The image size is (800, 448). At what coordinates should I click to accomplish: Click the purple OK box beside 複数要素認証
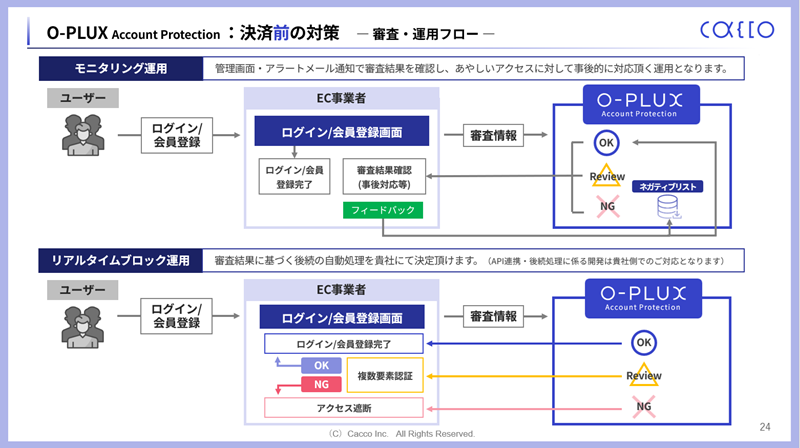pos(321,366)
